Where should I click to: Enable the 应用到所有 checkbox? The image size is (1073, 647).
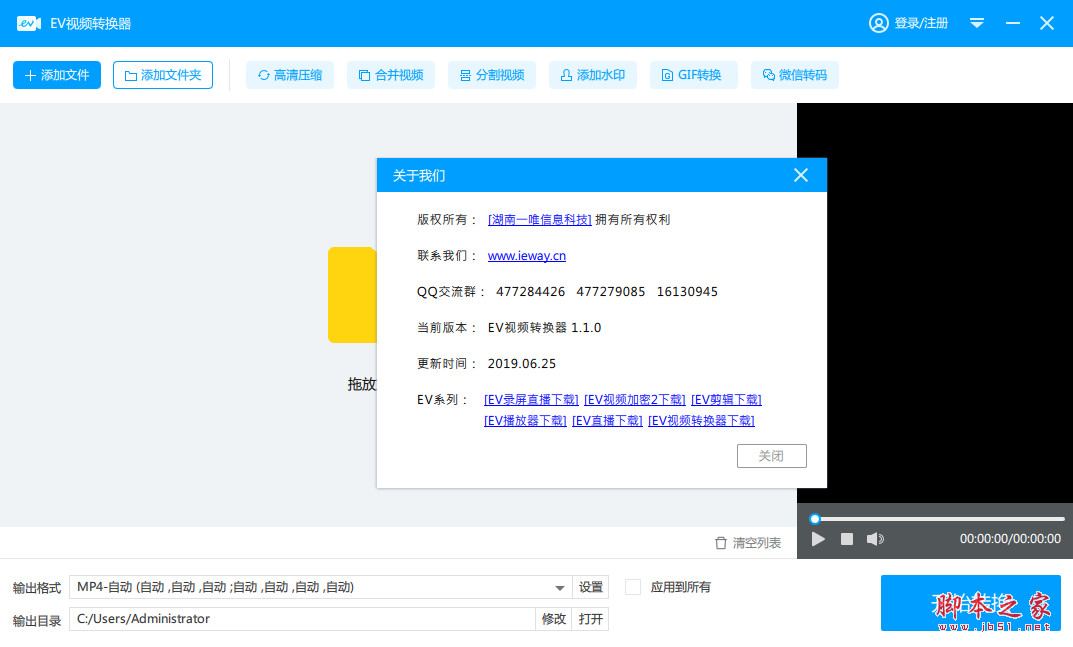(633, 587)
